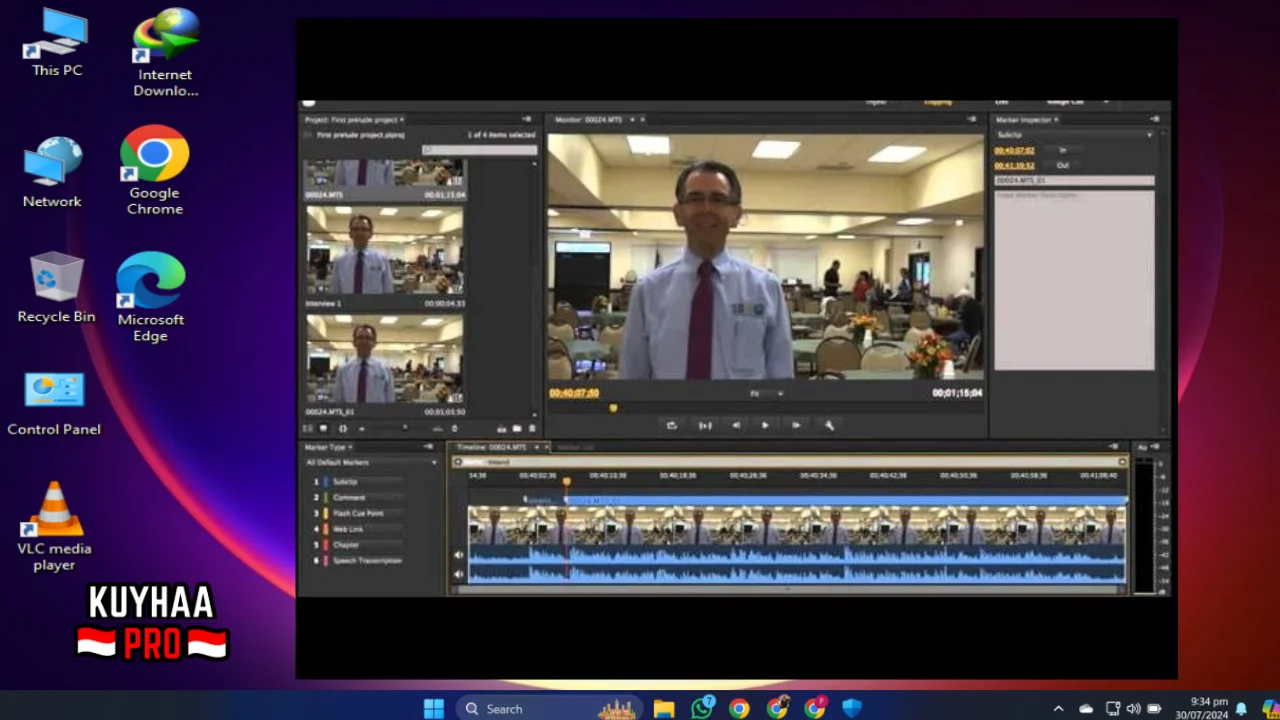Click the Monitor duration 00;01;15;04
The width and height of the screenshot is (1280, 720).
[957, 393]
